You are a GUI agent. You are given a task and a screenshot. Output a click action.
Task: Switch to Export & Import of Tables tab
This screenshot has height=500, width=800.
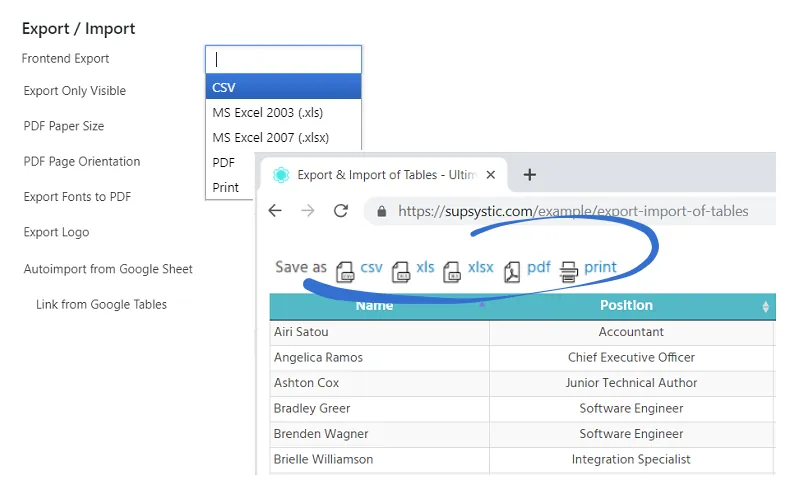click(384, 175)
